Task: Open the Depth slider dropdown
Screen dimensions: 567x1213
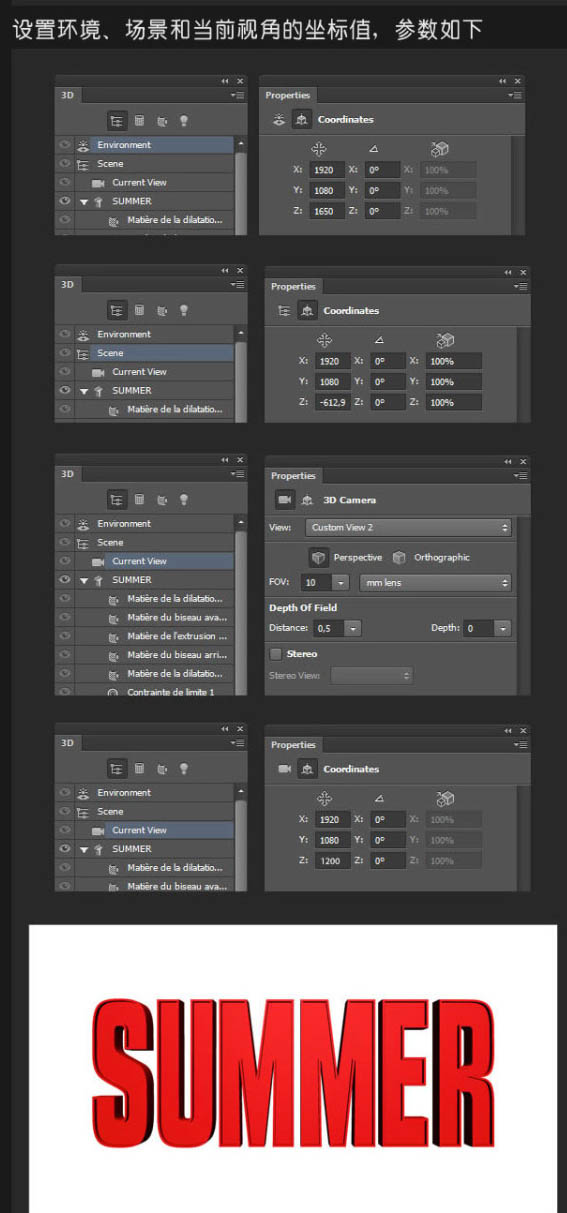Action: pos(502,628)
